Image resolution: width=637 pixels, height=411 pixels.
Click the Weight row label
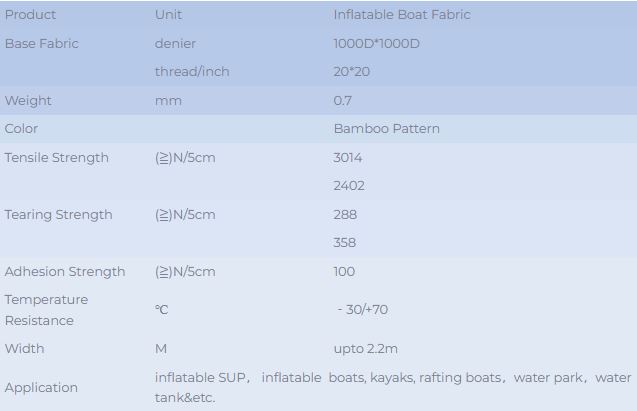(28, 101)
